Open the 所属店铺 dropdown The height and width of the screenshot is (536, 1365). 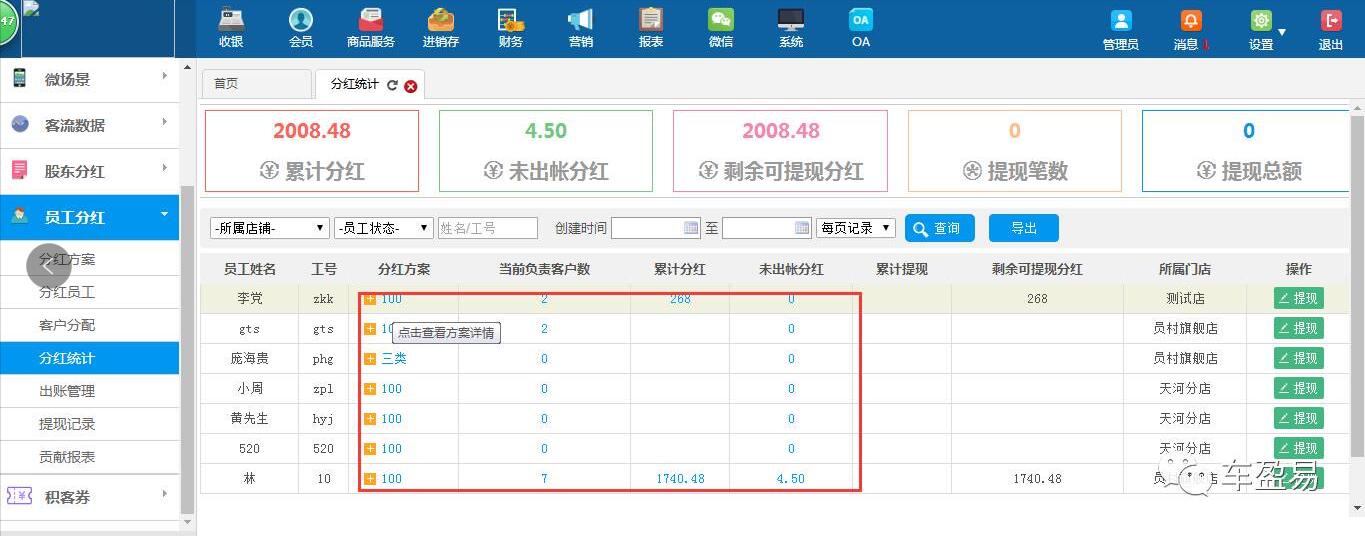[x=270, y=228]
